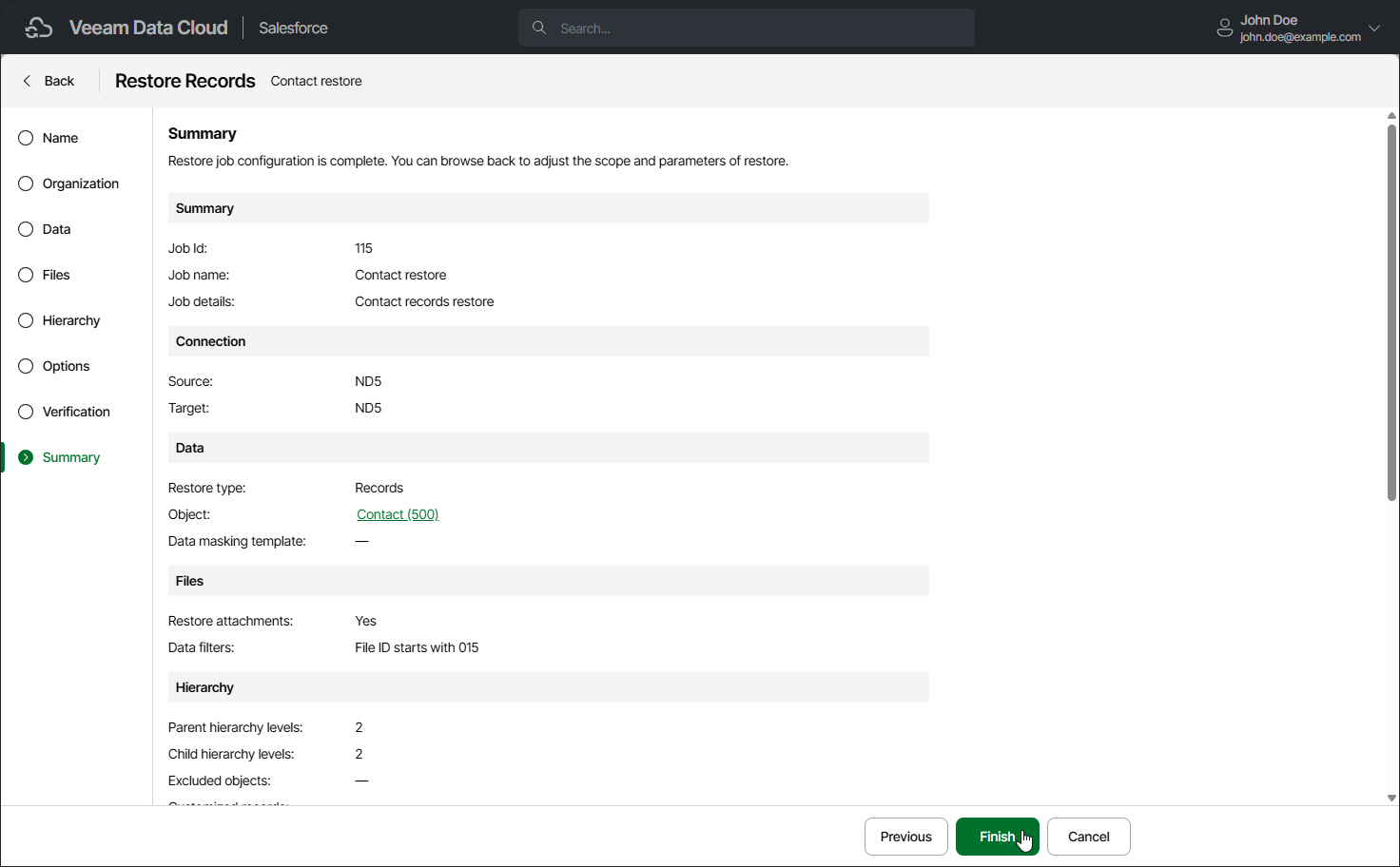
Task: Click the john.doe@example.com email text
Action: [x=1300, y=37]
